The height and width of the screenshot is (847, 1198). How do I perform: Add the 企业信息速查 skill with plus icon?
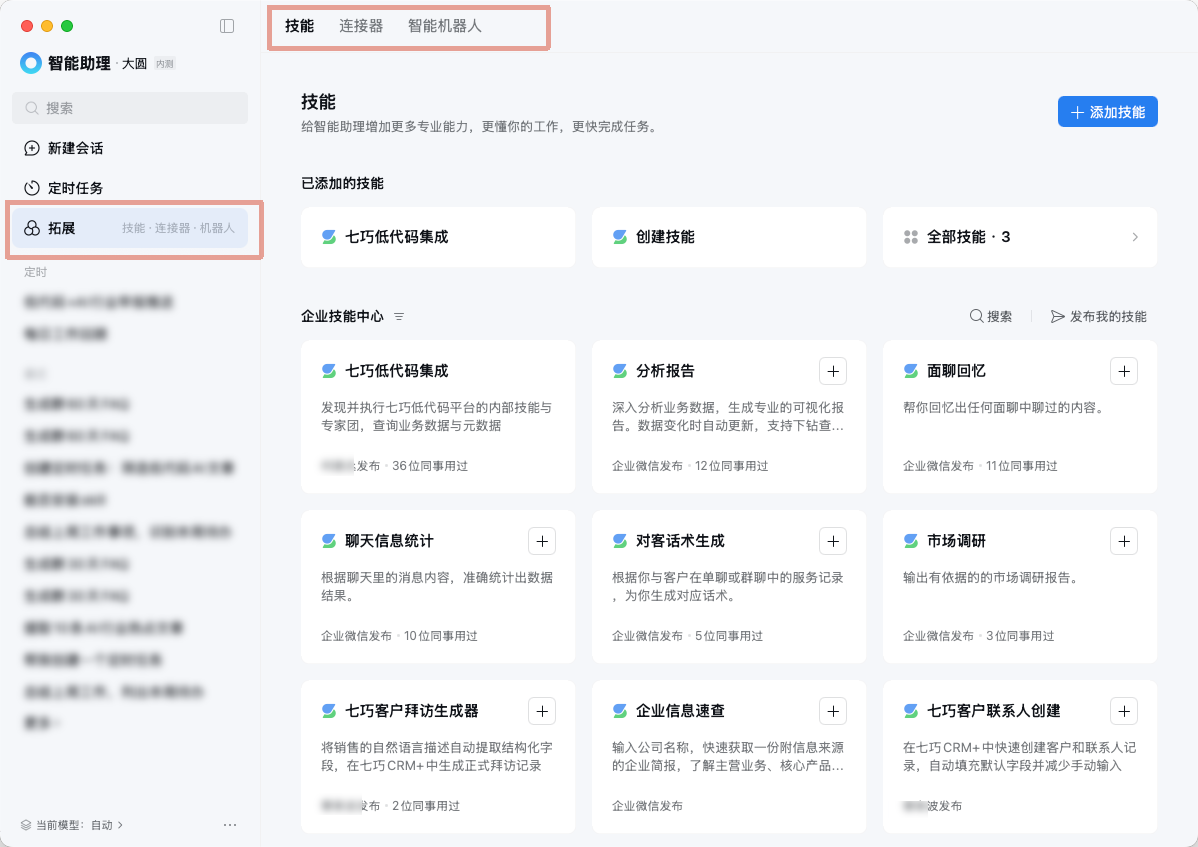click(833, 712)
